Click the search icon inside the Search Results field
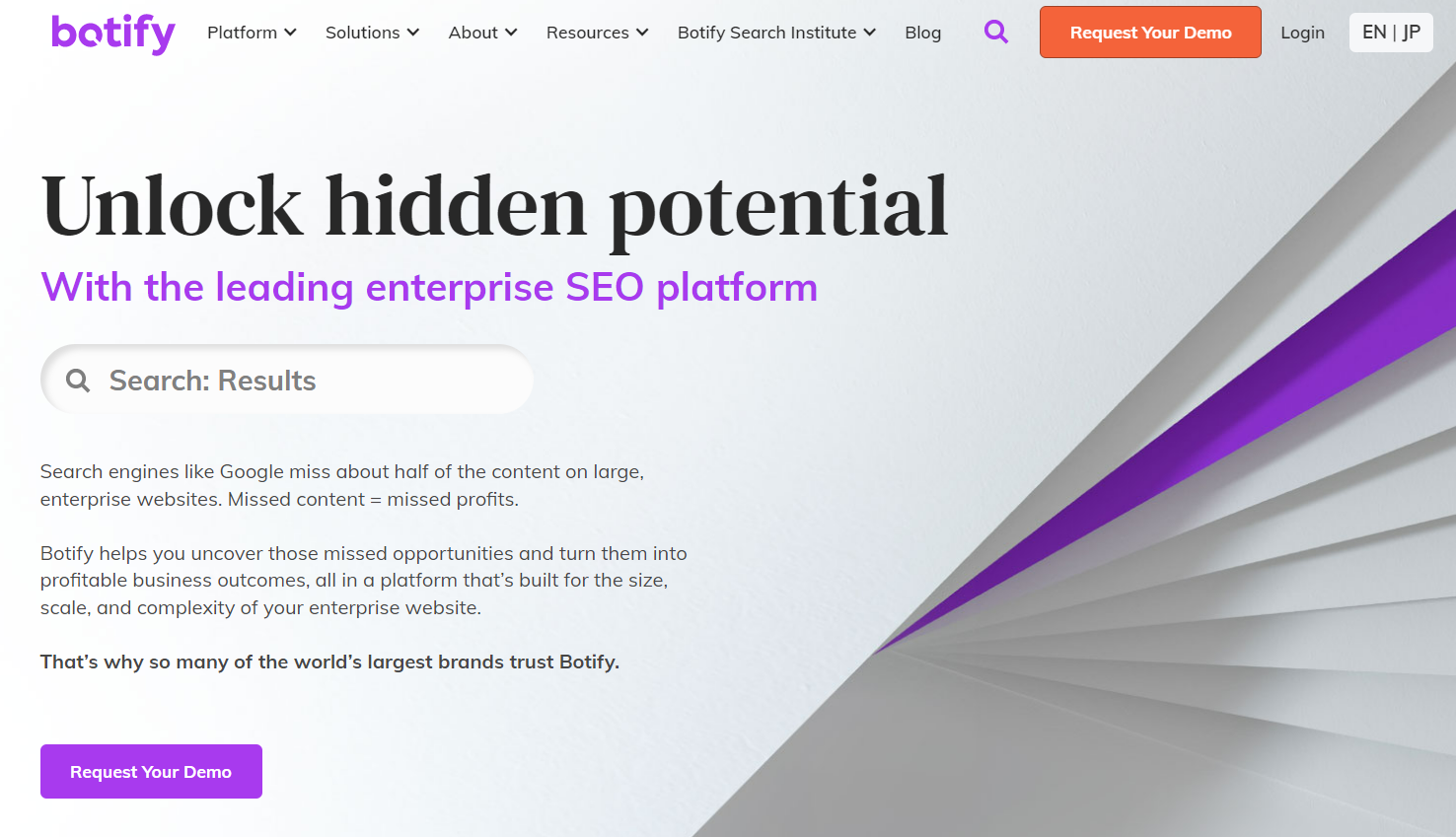The height and width of the screenshot is (837, 1456). pos(77,380)
